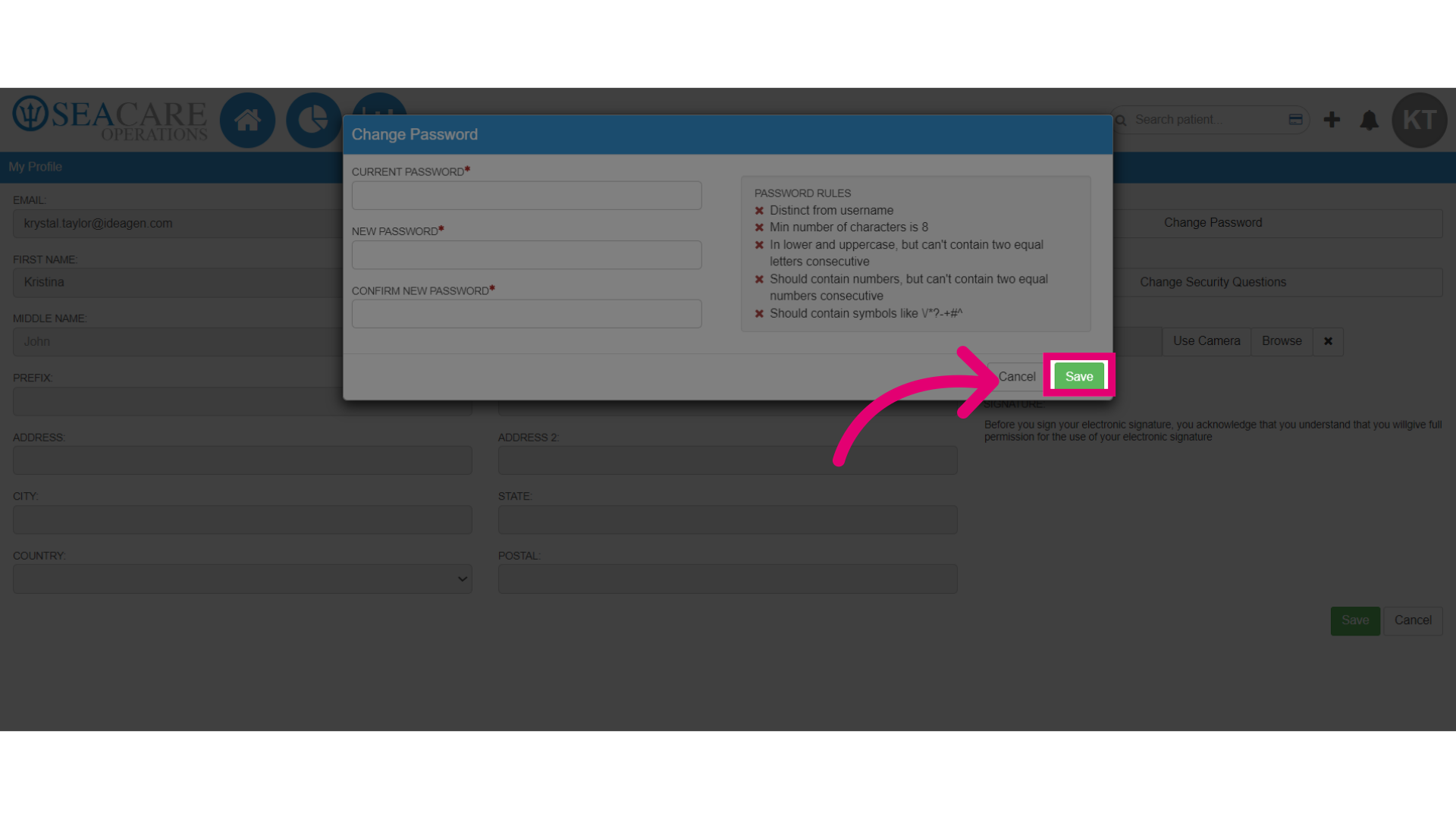Click the Use Camera button
1456x819 pixels.
[x=1207, y=341]
